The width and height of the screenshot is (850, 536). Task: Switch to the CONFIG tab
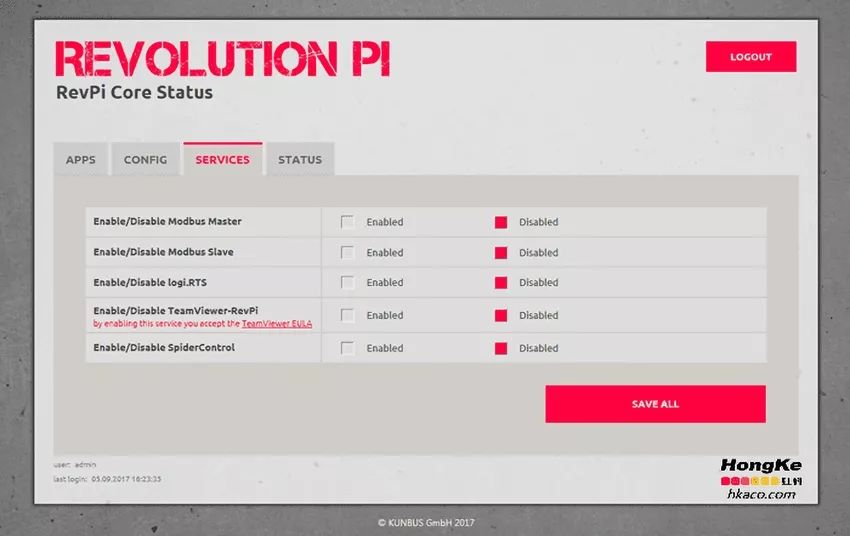click(145, 159)
